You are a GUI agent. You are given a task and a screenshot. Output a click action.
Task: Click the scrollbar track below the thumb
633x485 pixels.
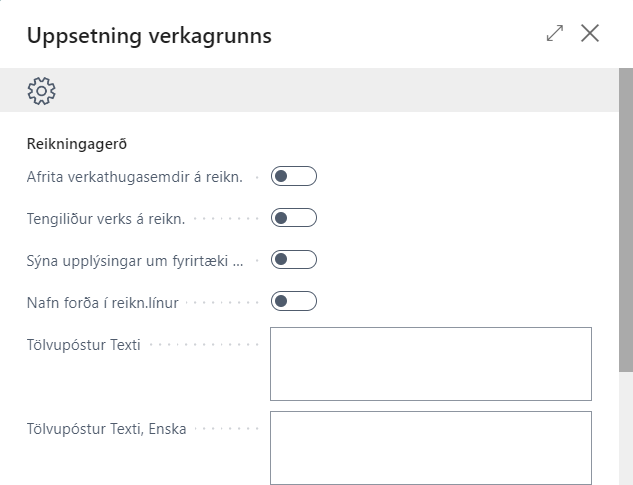point(626,430)
